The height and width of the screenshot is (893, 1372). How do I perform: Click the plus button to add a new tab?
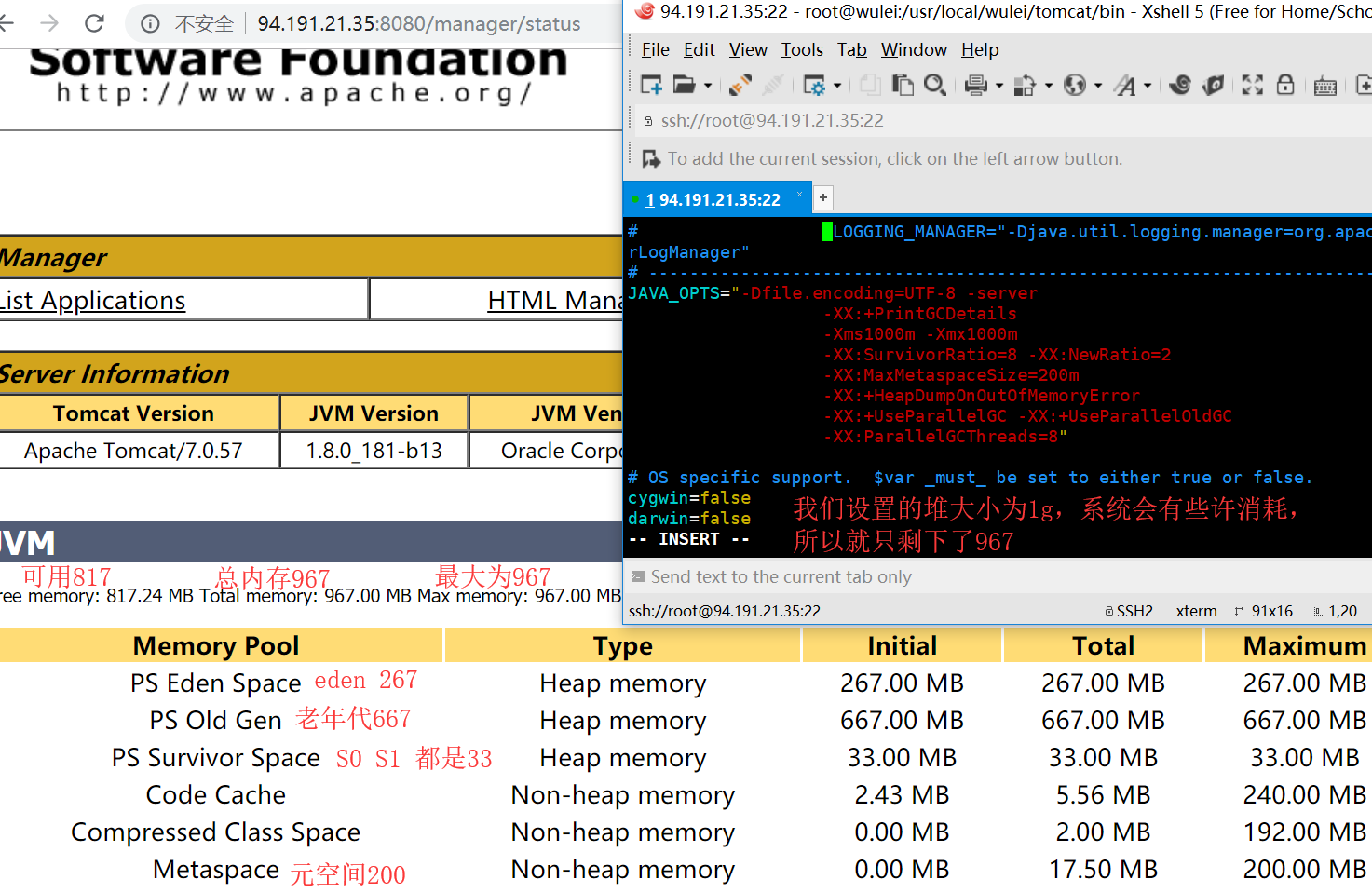tap(823, 197)
